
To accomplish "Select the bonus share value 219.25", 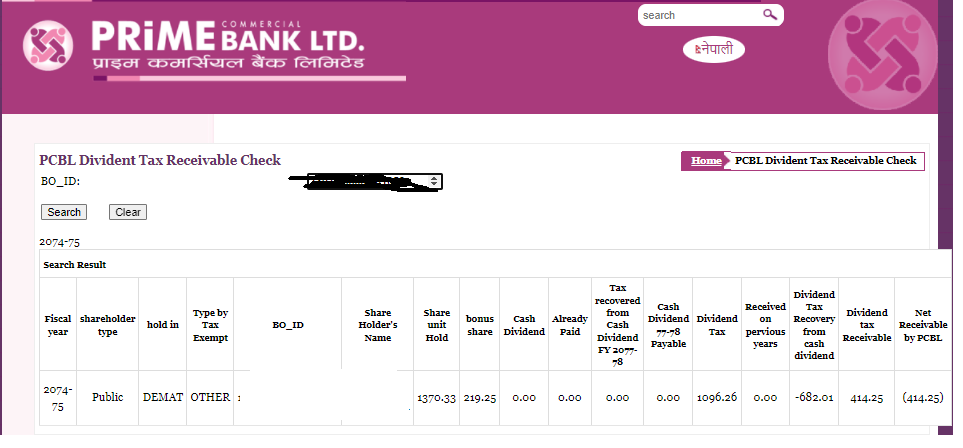I will [x=479, y=398].
